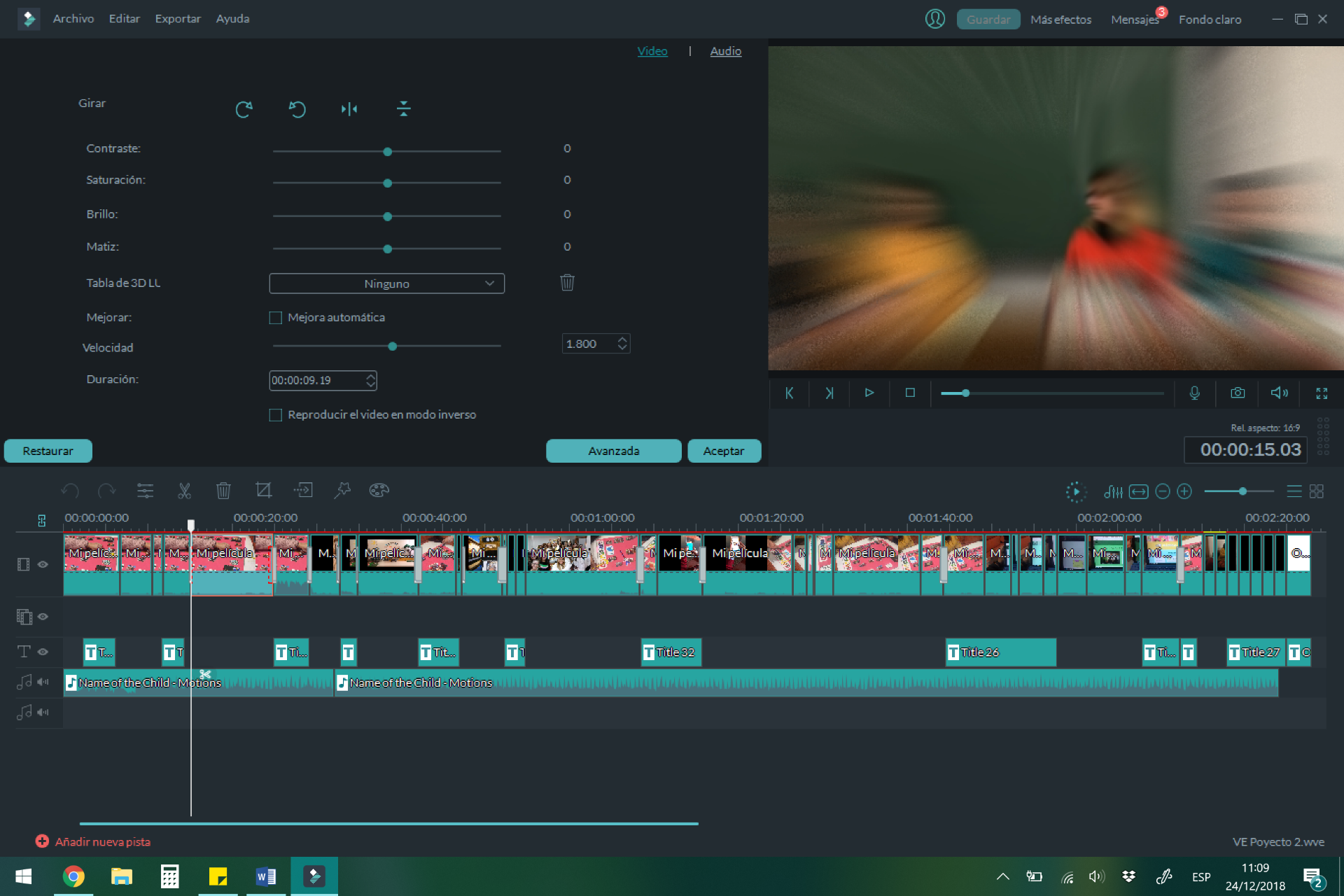1344x896 pixels.
Task: Enable the Mejora automática checkbox
Action: [x=276, y=318]
